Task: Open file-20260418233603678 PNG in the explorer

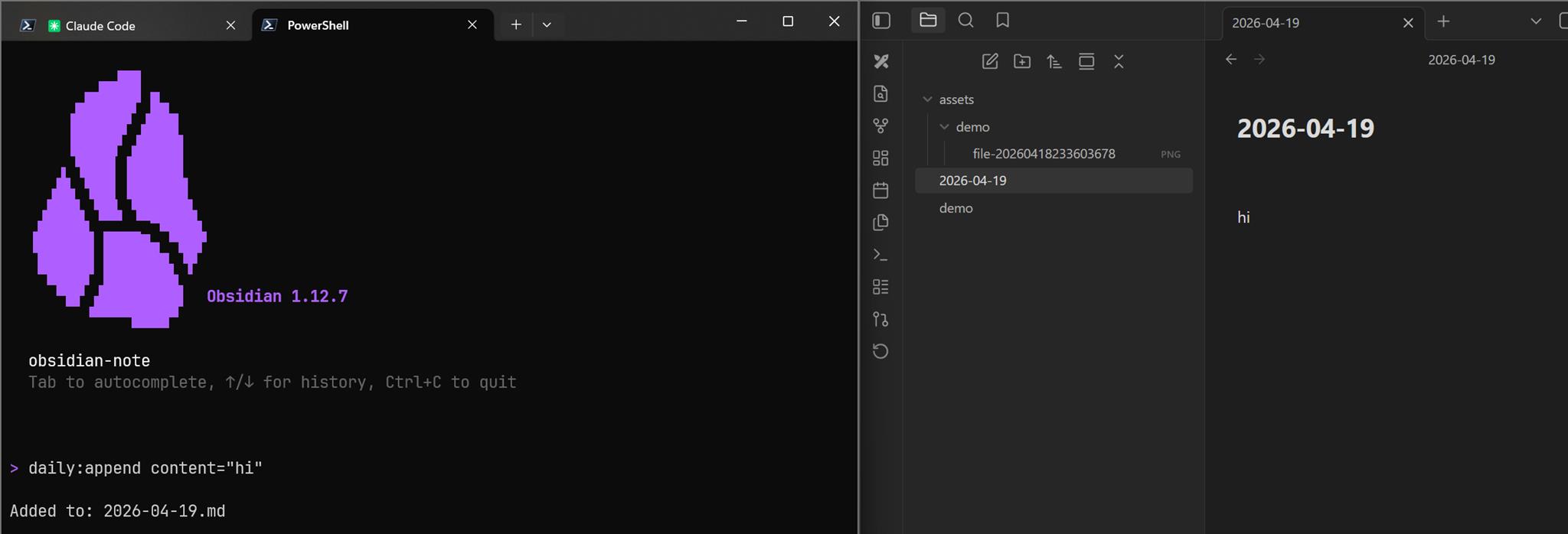Action: 1044,154
